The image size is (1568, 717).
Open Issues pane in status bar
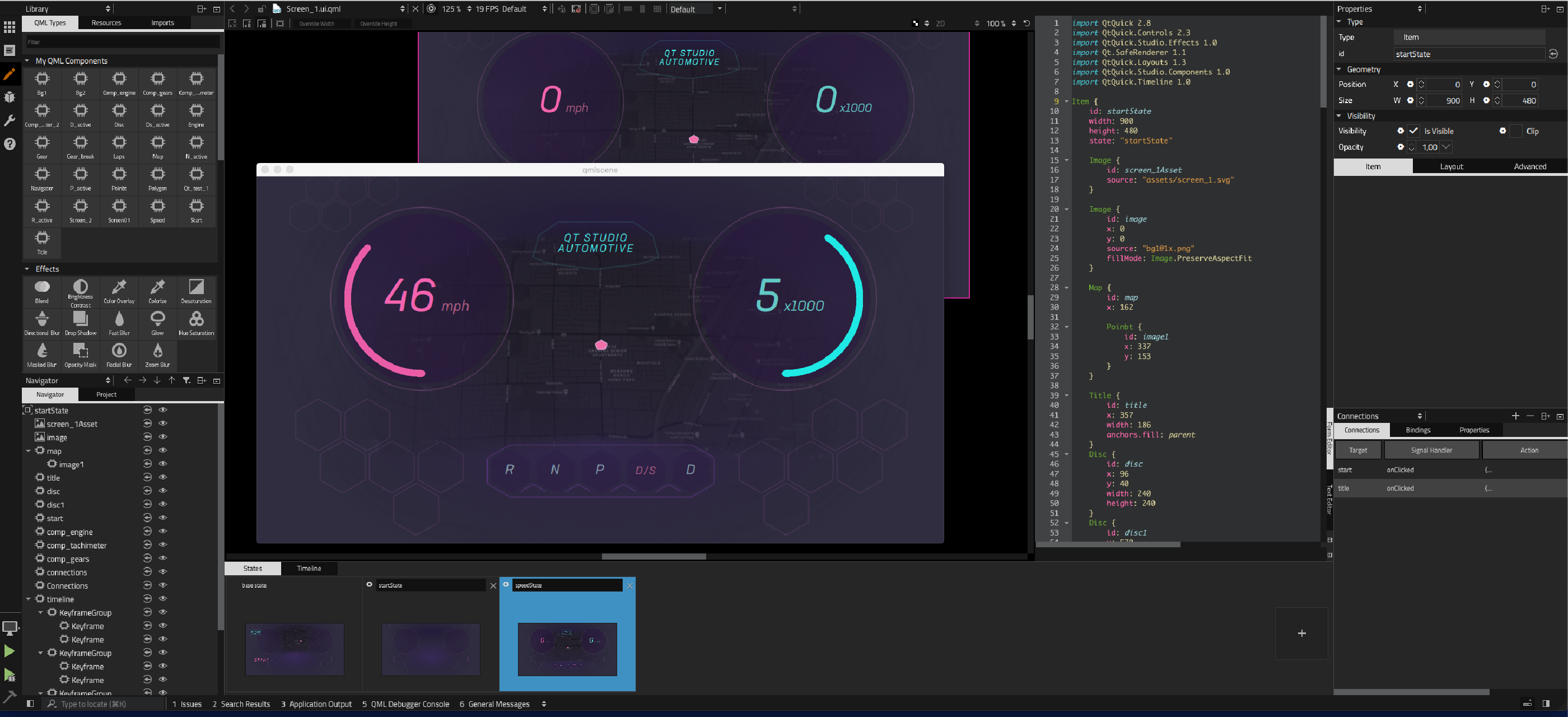187,704
